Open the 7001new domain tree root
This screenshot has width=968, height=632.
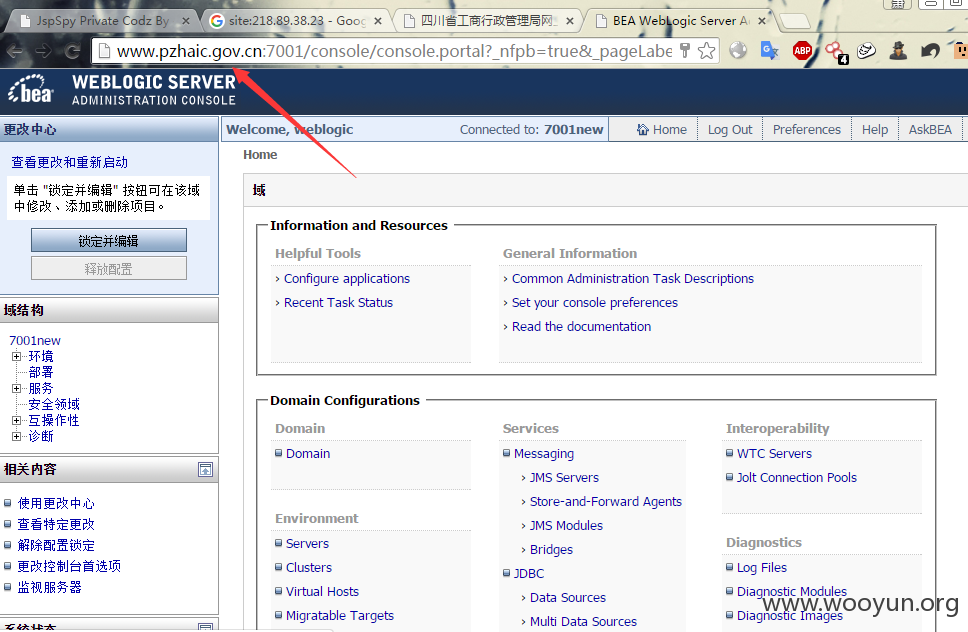tap(35, 340)
